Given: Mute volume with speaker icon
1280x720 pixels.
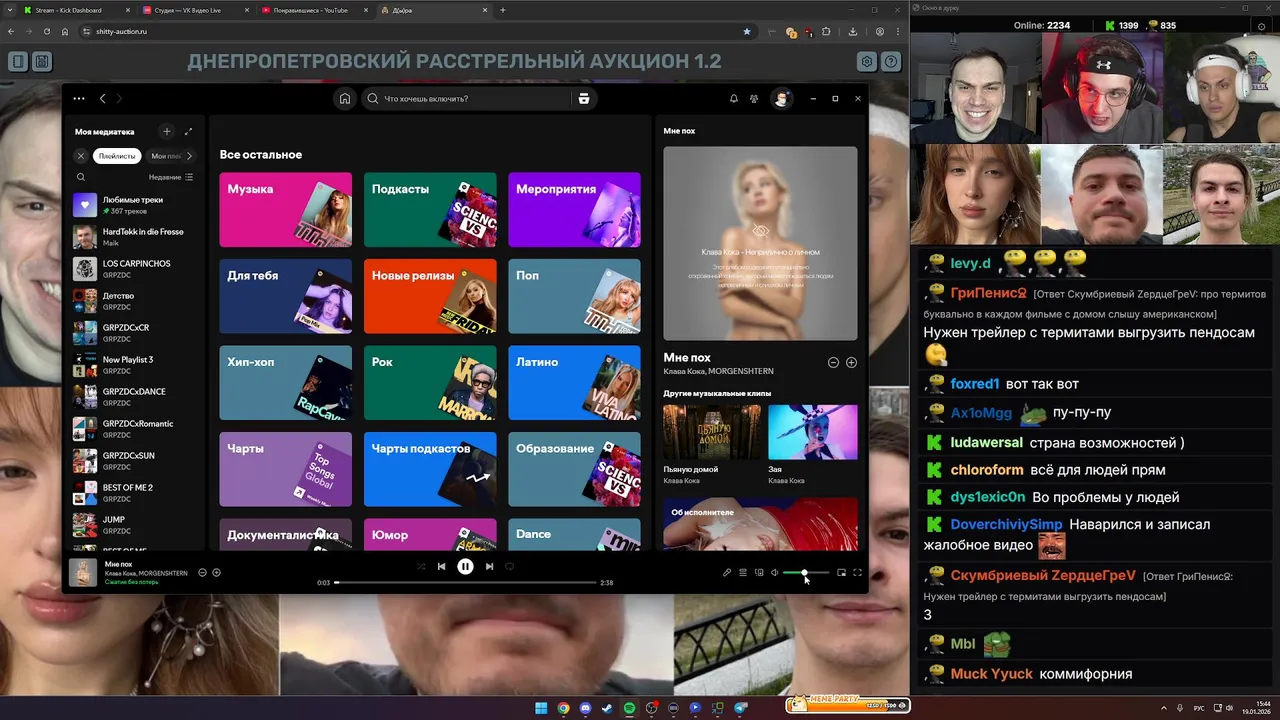Looking at the screenshot, I should pyautogui.click(x=774, y=573).
